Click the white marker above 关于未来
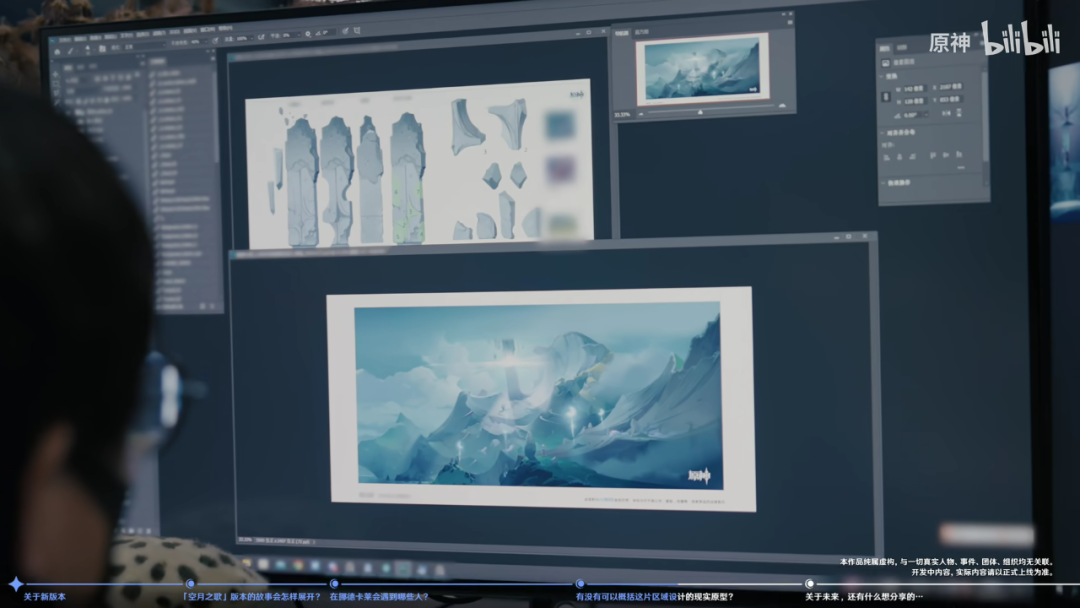 809,584
